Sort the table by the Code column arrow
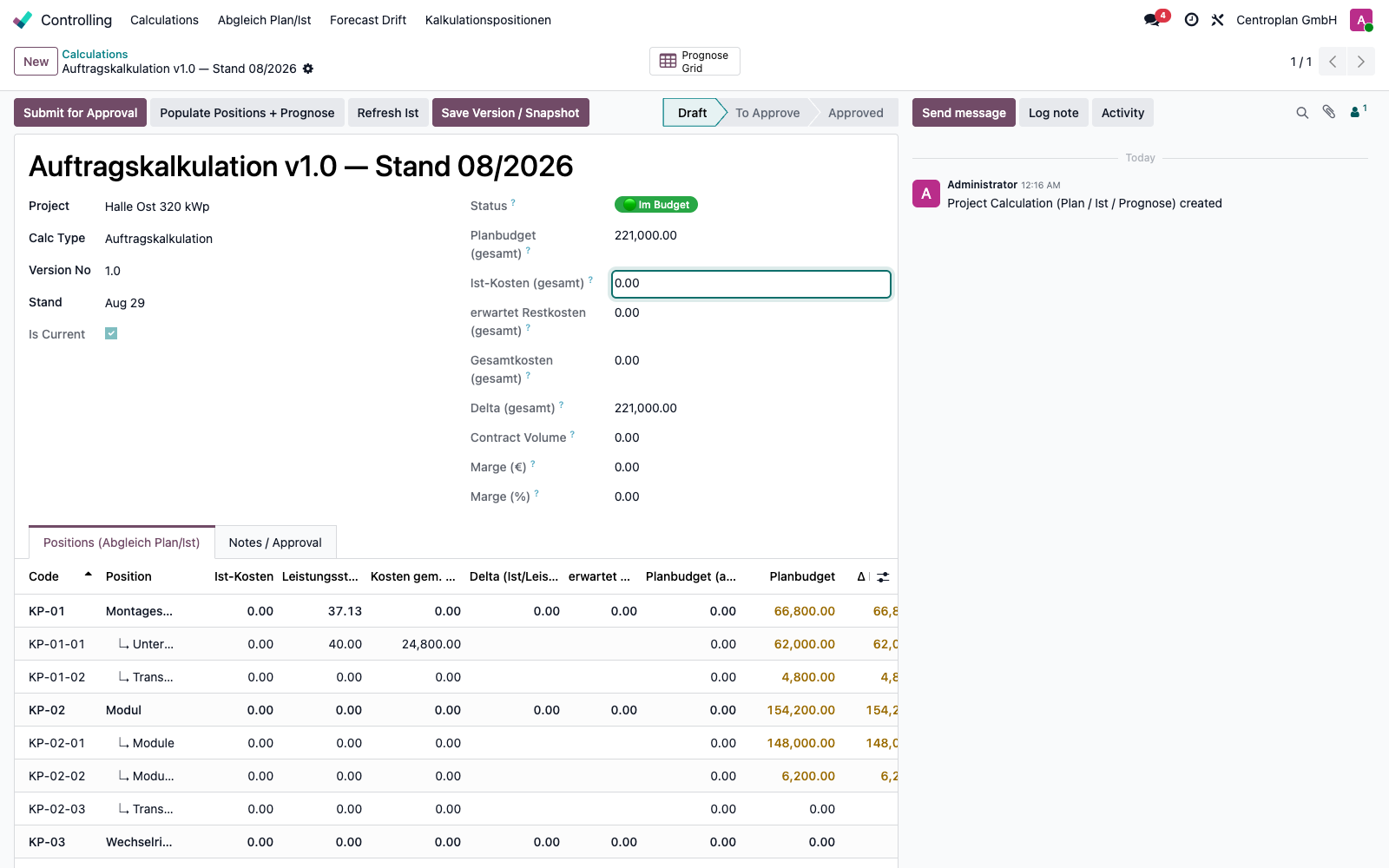 pos(88,575)
